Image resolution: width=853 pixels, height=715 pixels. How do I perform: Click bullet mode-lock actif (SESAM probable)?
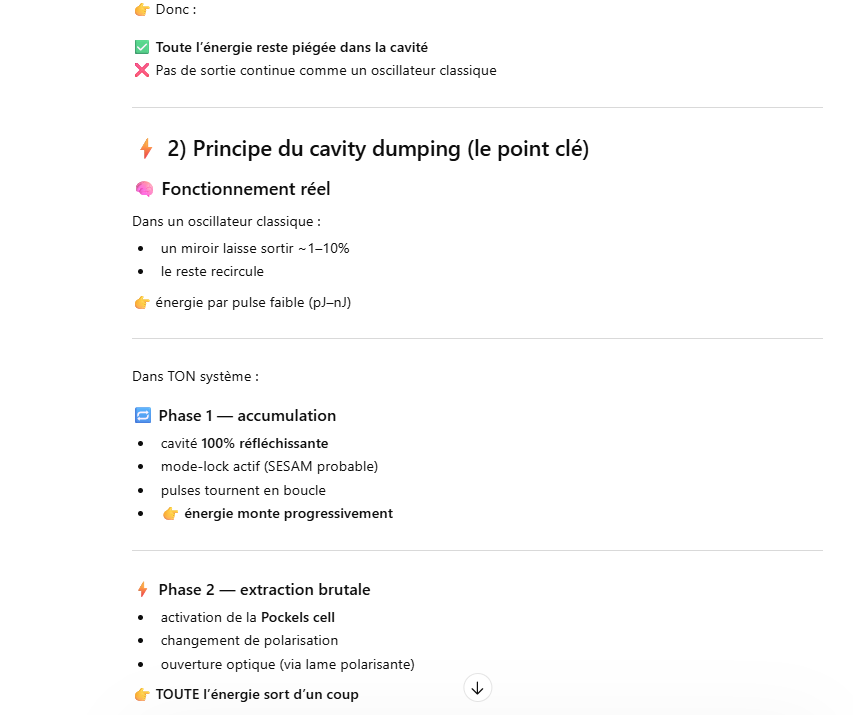(x=269, y=466)
